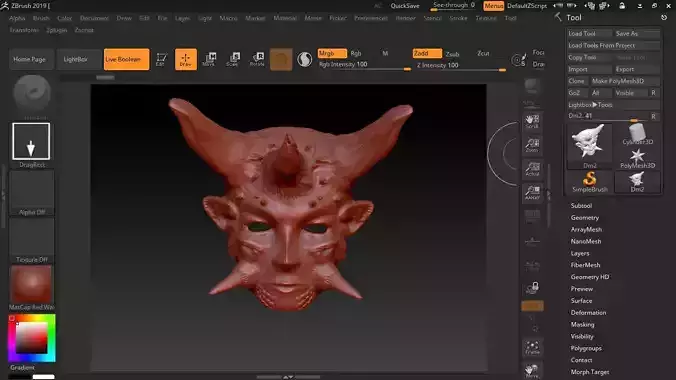
Task: Select the PolyMesh3D star tool
Action: pyautogui.click(x=637, y=158)
